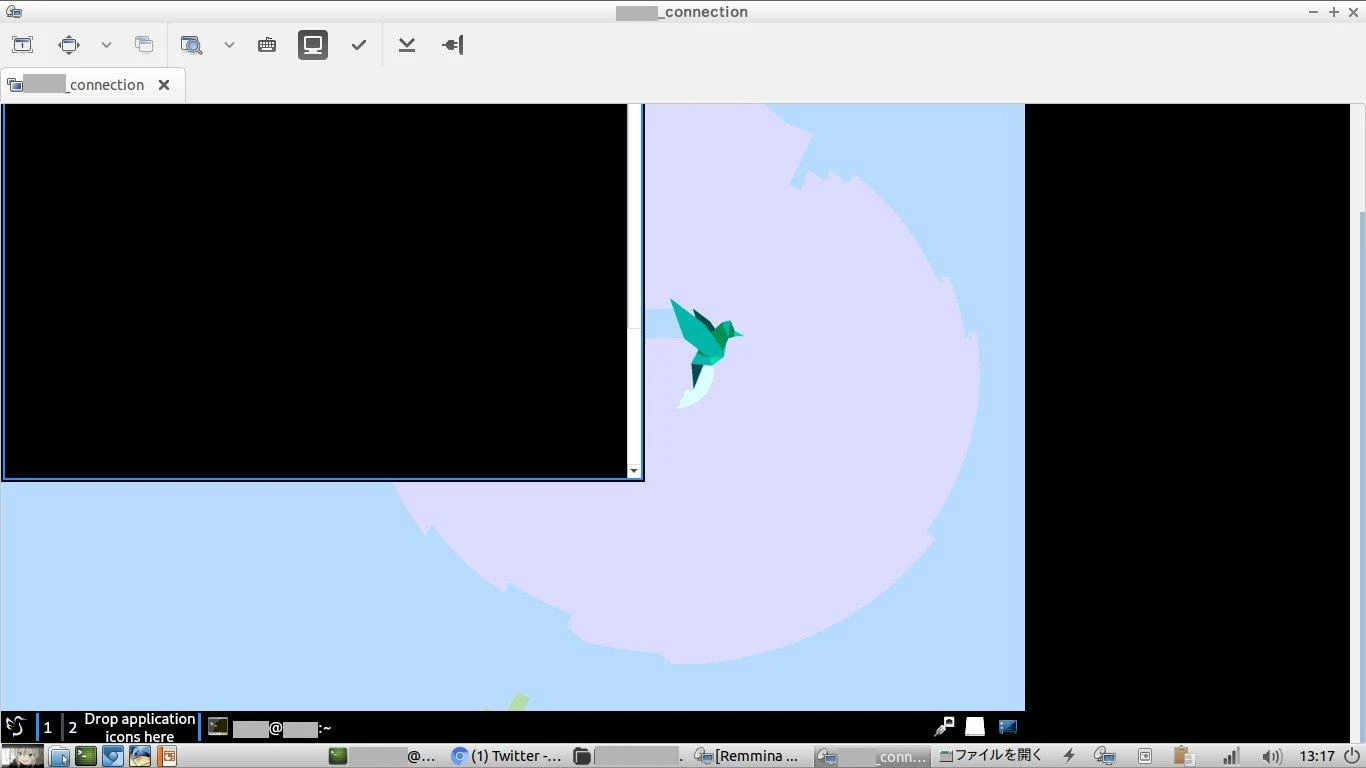
Task: Click the blue display tray icon in remote panel
Action: tap(1007, 727)
